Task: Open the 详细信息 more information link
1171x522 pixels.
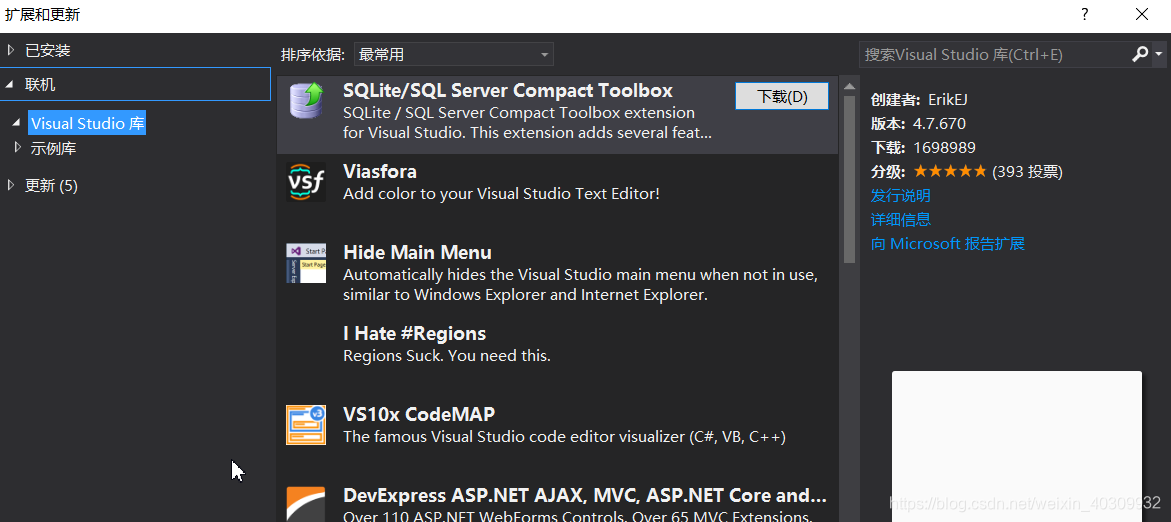Action: pyautogui.click(x=901, y=220)
